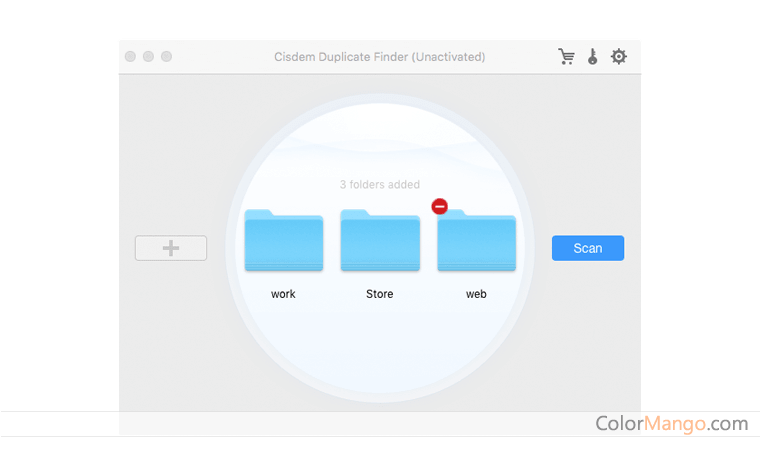760x474 pixels.
Task: Select the Store folder icon
Action: pos(380,240)
